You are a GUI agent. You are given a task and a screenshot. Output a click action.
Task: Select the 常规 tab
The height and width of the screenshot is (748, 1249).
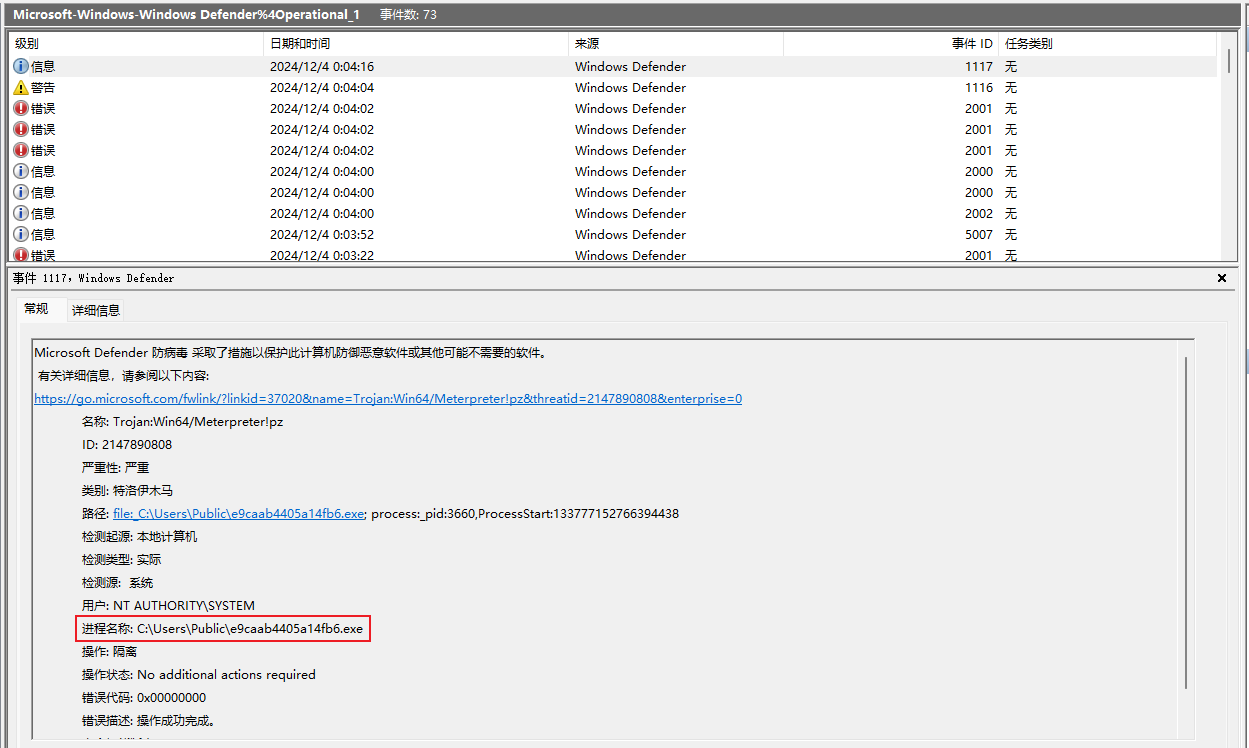coord(36,309)
